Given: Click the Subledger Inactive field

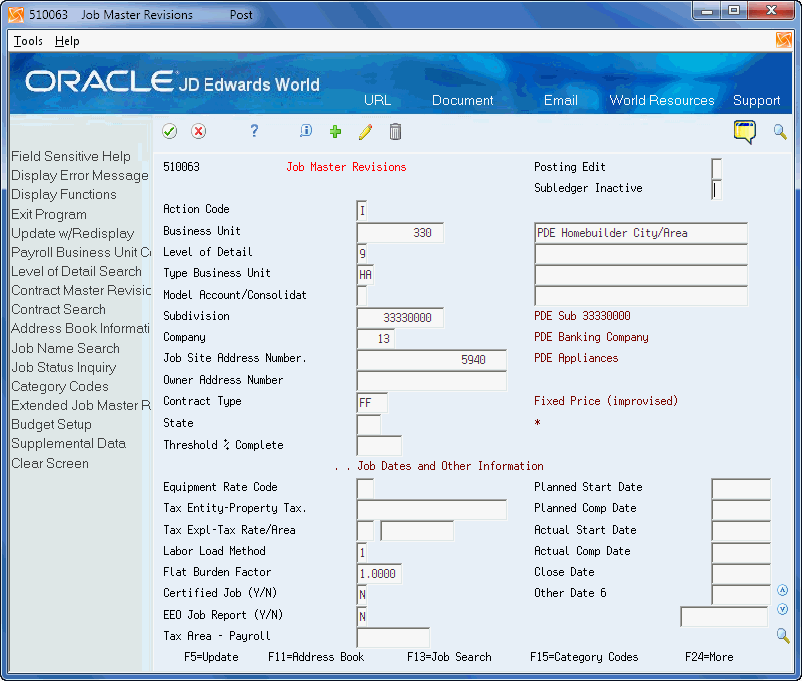Looking at the screenshot, I should coord(717,190).
